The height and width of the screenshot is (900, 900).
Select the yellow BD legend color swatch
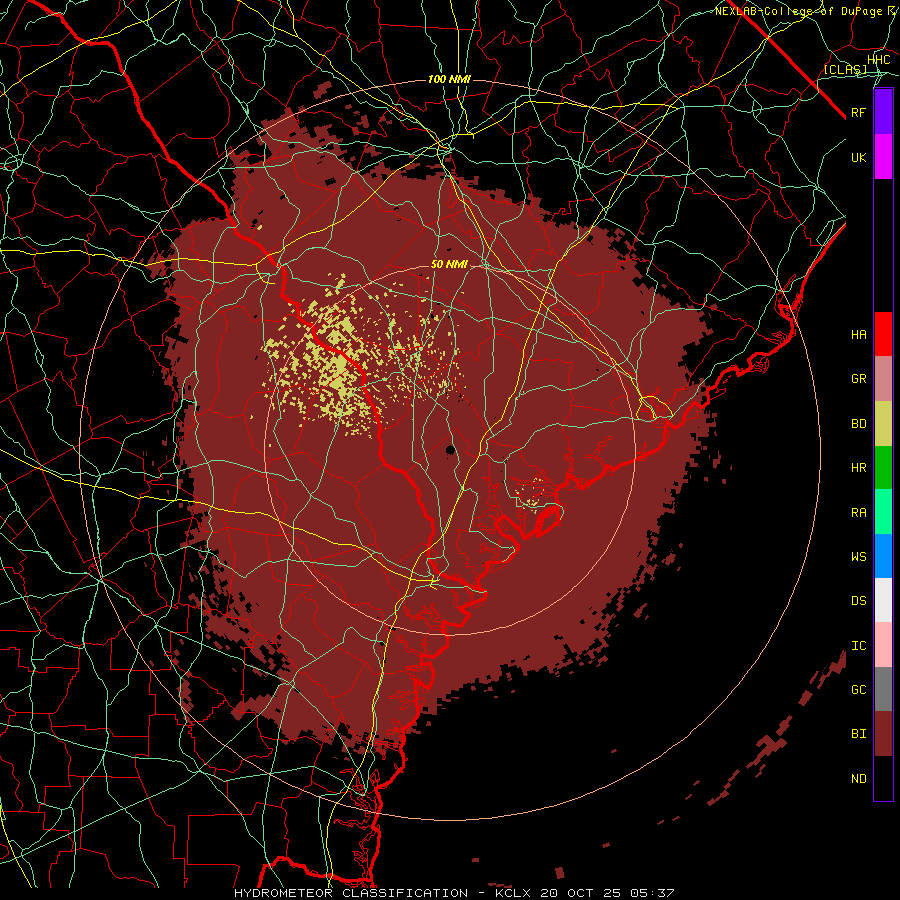click(883, 423)
